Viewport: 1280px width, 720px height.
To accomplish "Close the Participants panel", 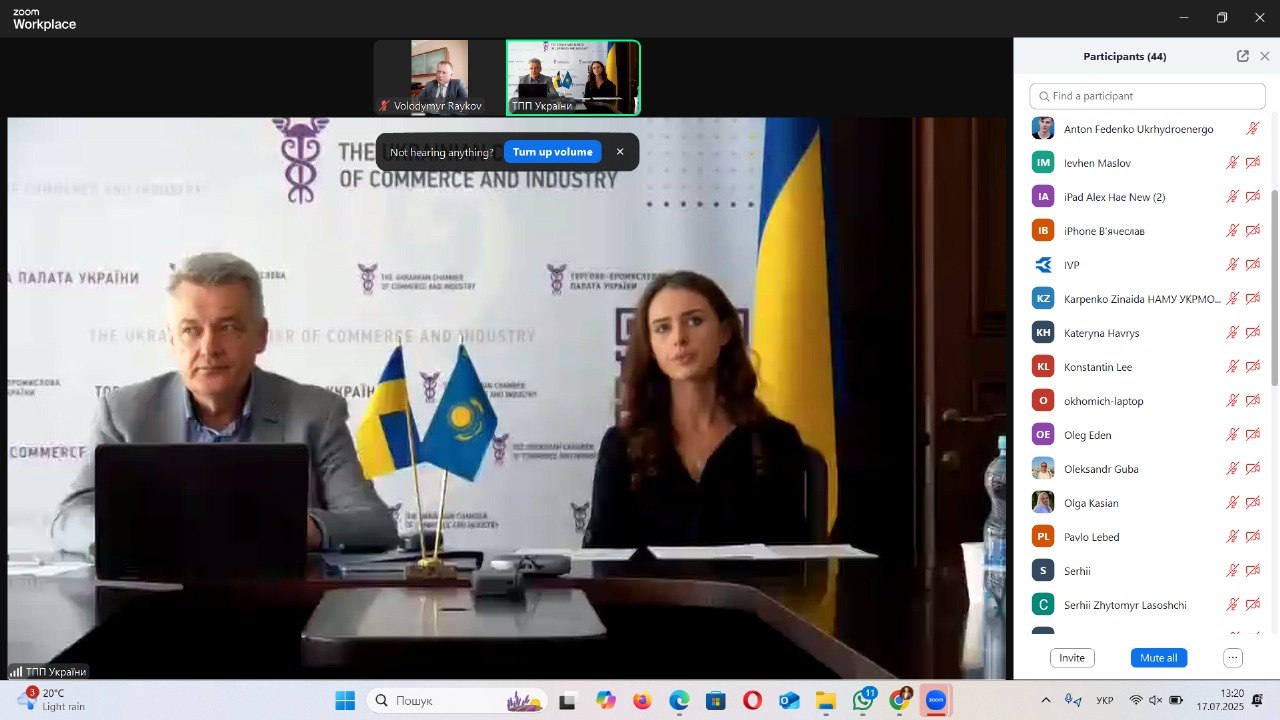I will point(1265,56).
